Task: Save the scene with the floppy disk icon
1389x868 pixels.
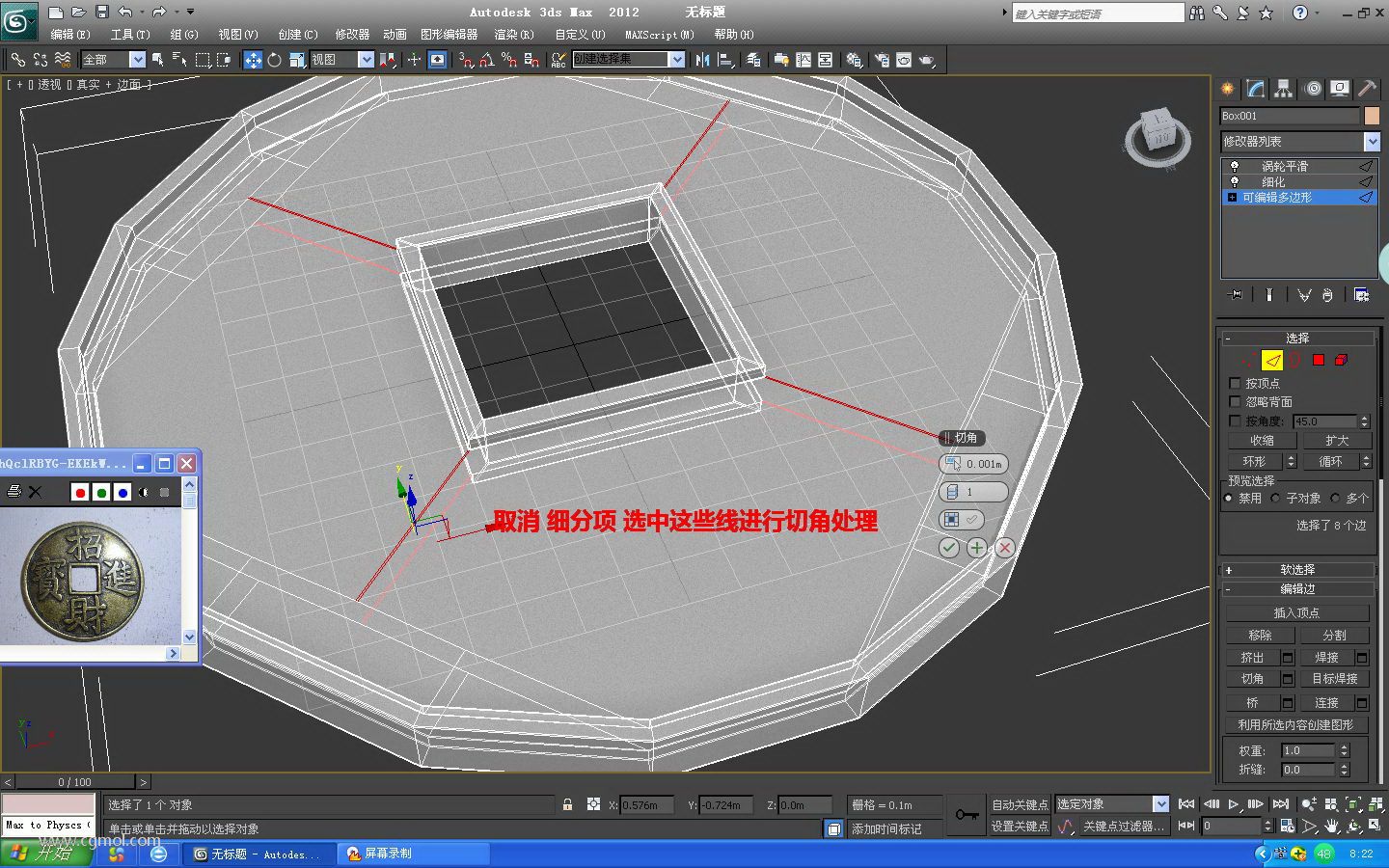Action: click(100, 13)
